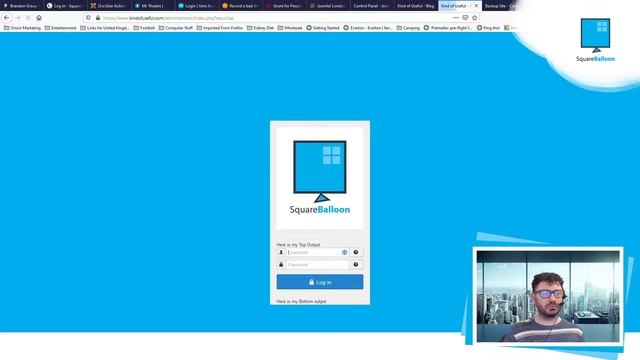Open the Getting Started bookmark

click(x=323, y=28)
